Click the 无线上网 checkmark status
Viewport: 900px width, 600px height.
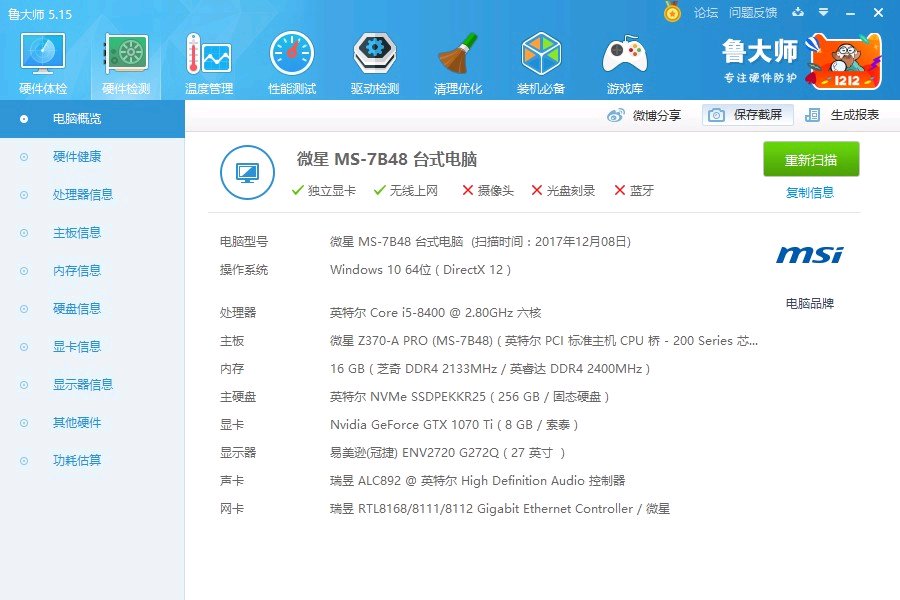tap(406, 191)
